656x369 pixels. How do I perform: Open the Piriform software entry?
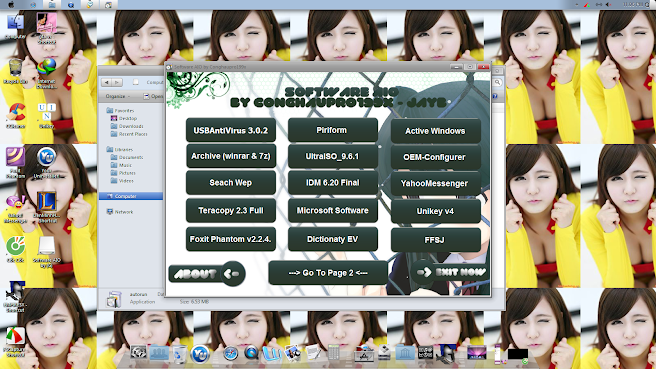tap(333, 130)
